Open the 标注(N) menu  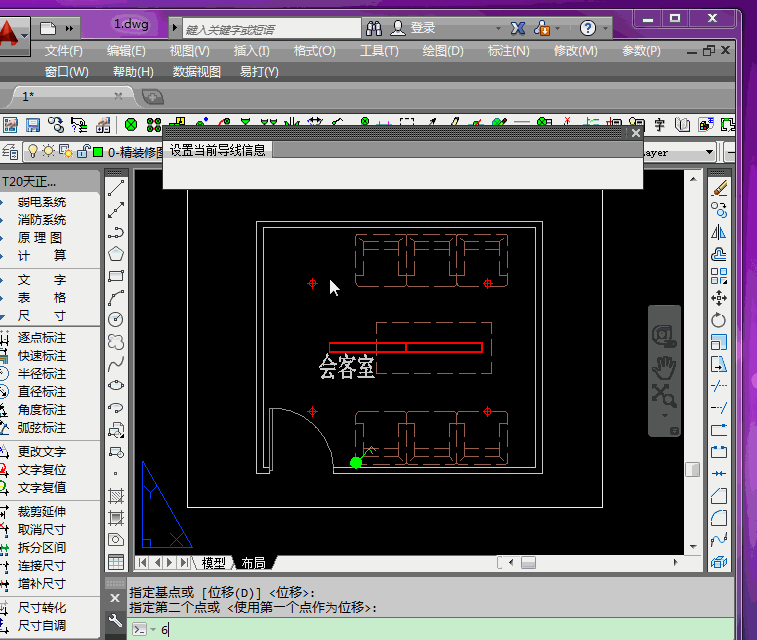click(508, 51)
